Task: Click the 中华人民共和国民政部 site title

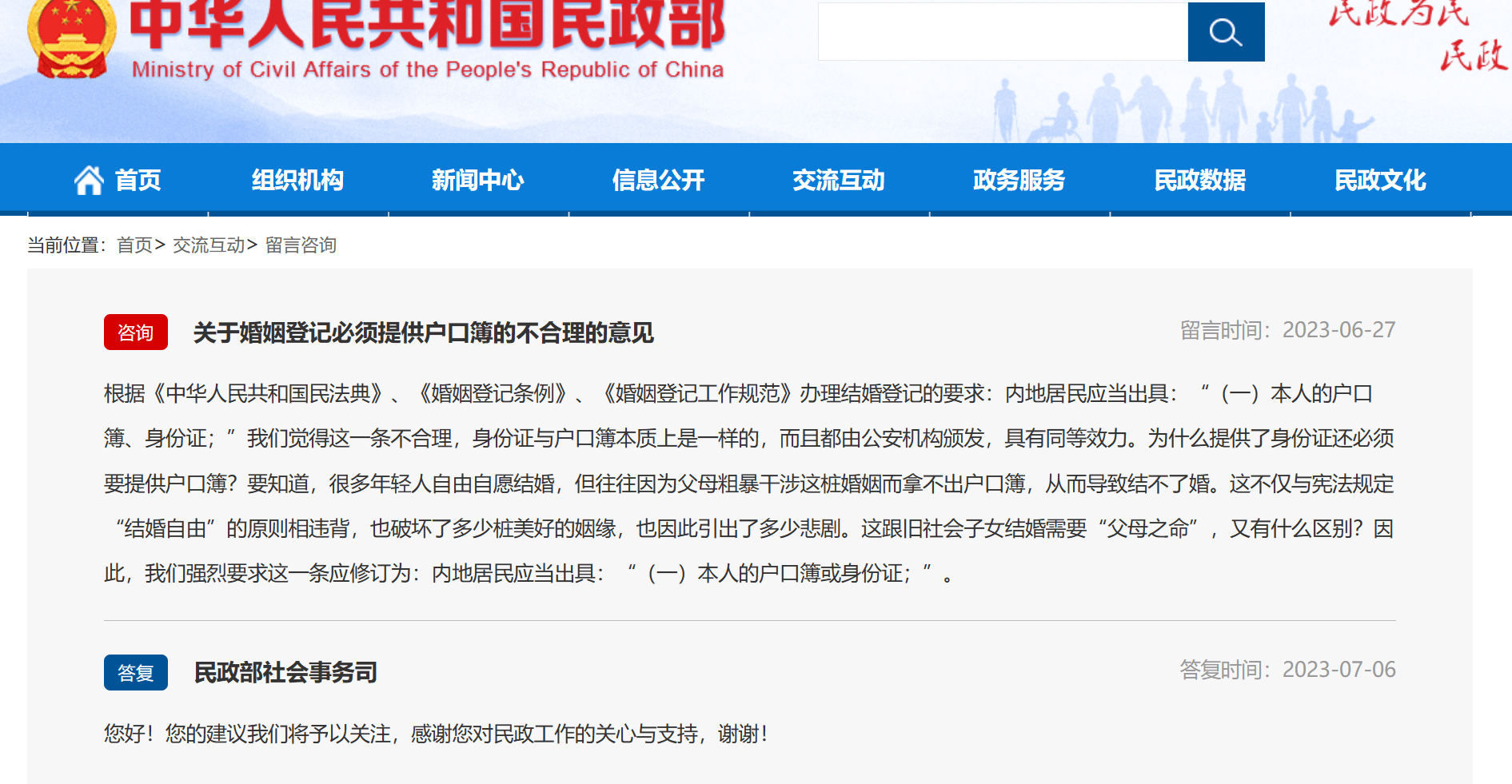Action: click(428, 24)
